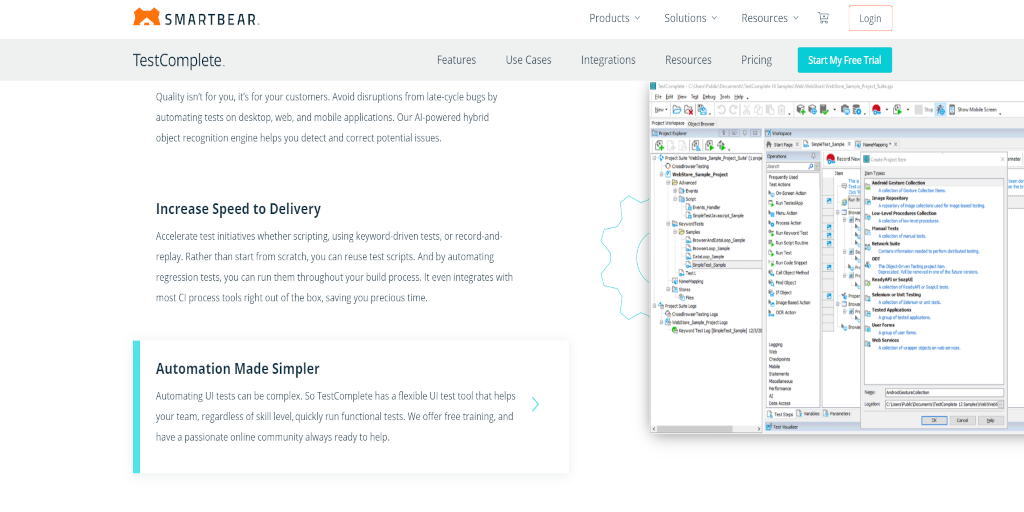This screenshot has width=1024, height=512.
Task: Click the Redo arrow in TestComplete toolbar
Action: (x=733, y=110)
